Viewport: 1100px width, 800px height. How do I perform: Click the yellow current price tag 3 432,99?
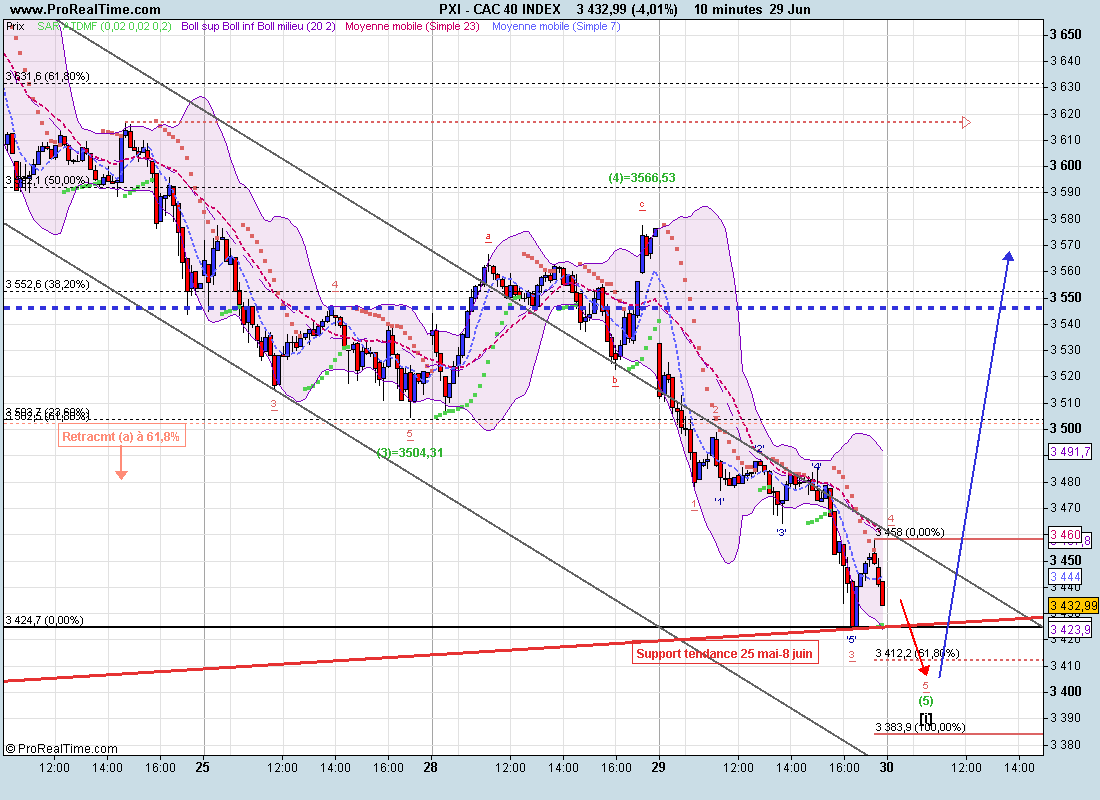pos(1073,606)
